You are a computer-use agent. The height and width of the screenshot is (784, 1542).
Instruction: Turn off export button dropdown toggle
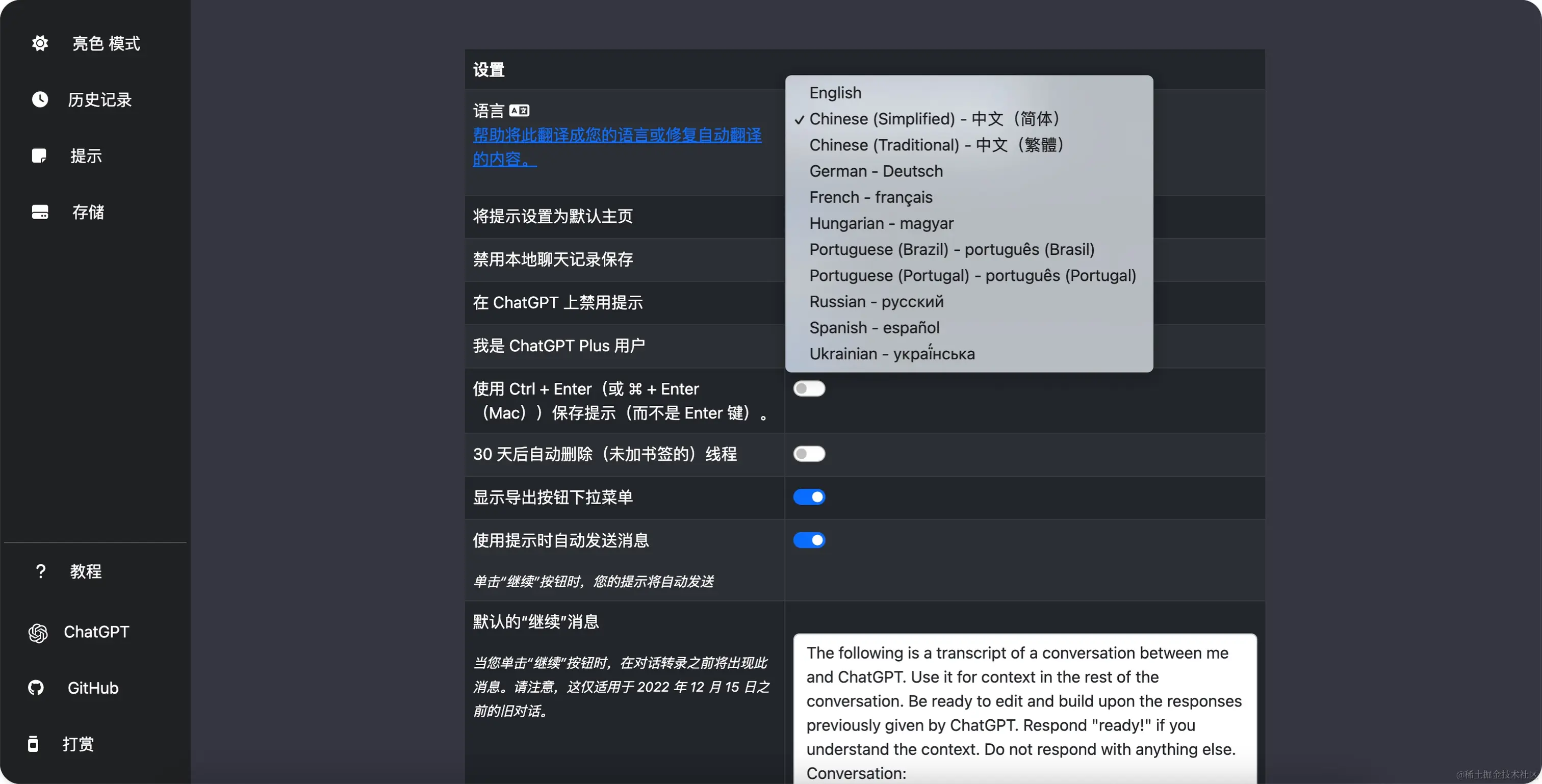tap(809, 496)
